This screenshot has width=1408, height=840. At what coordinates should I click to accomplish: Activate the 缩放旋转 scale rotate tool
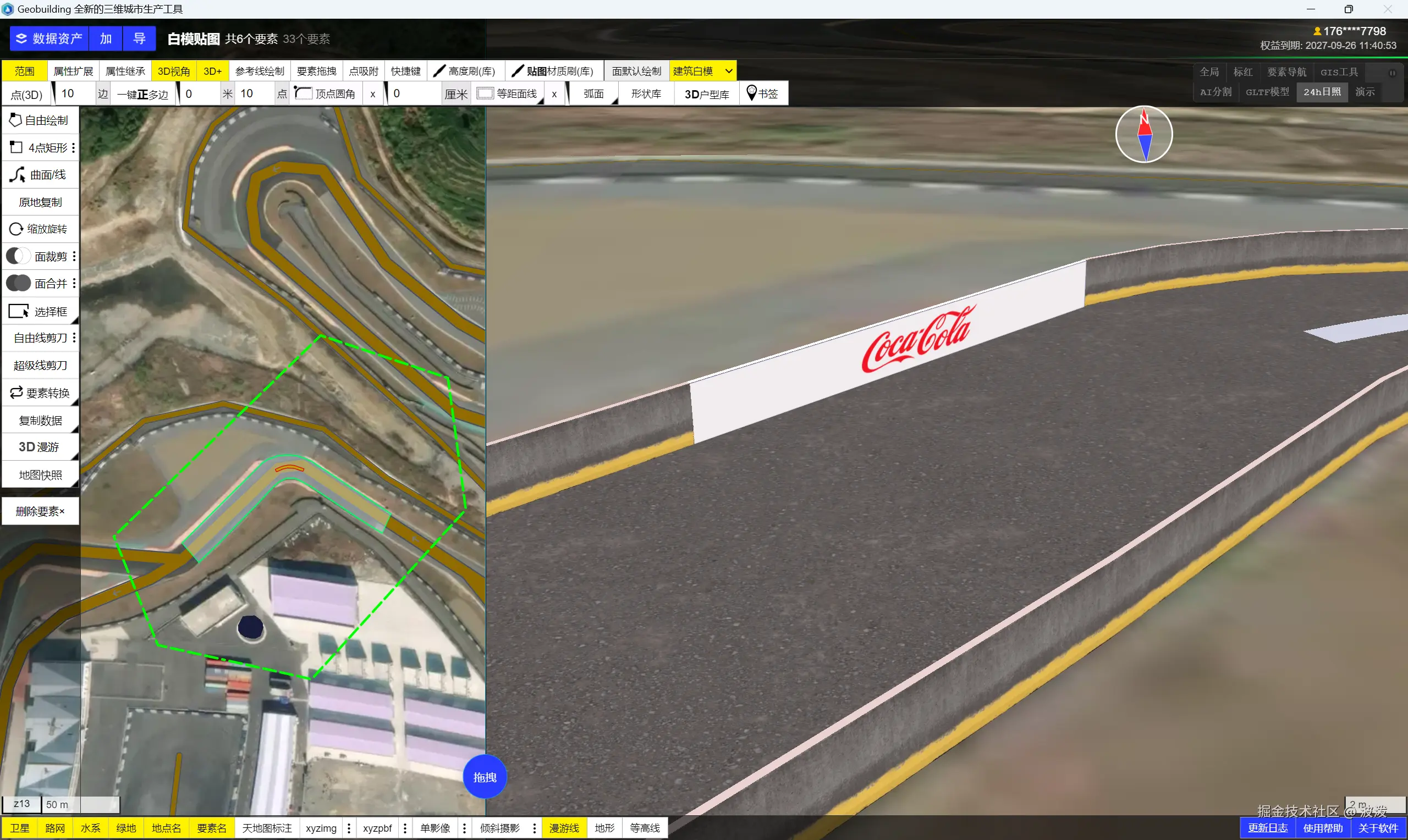(40, 229)
